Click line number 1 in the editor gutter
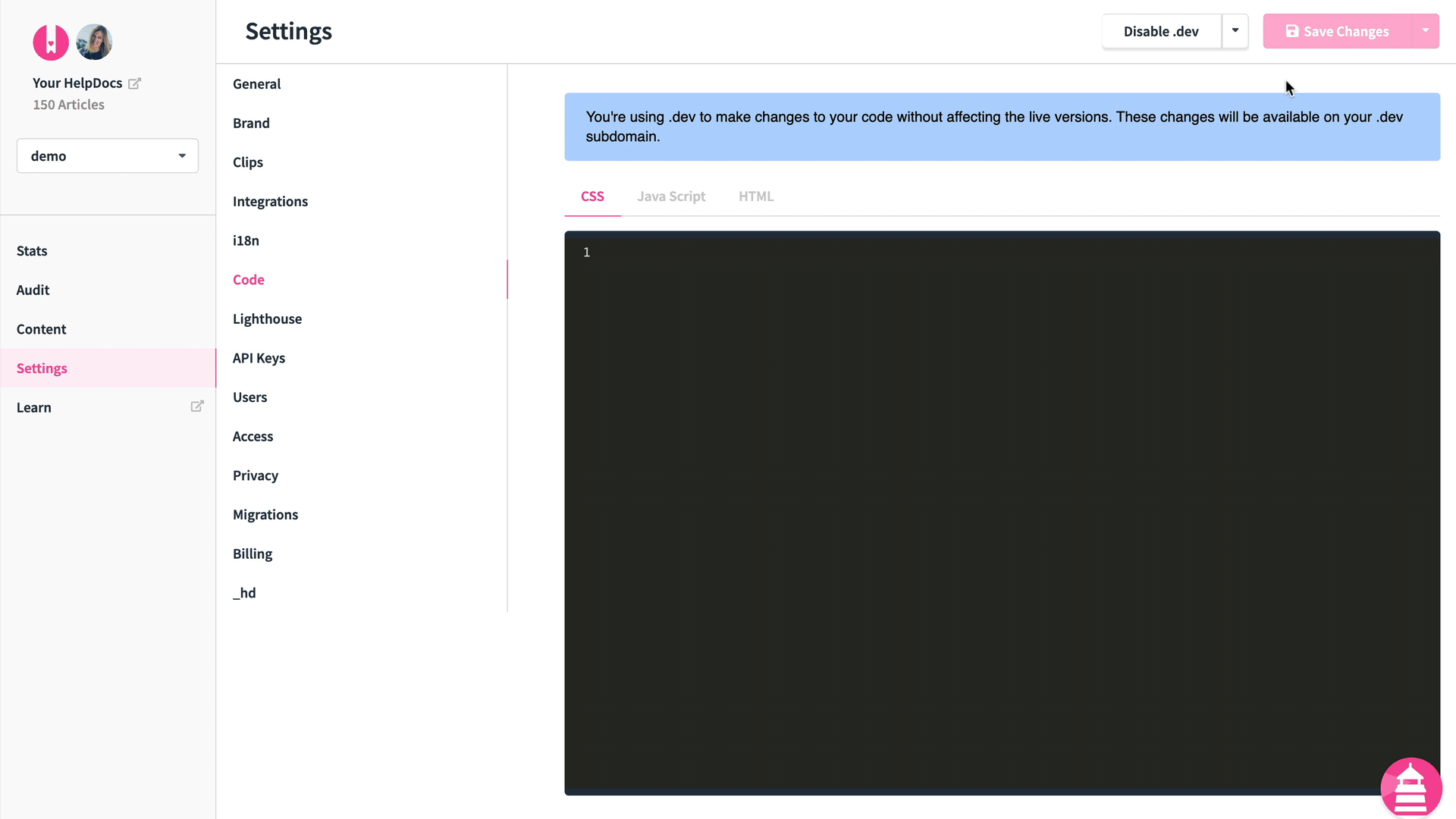This screenshot has height=819, width=1456. 586,253
